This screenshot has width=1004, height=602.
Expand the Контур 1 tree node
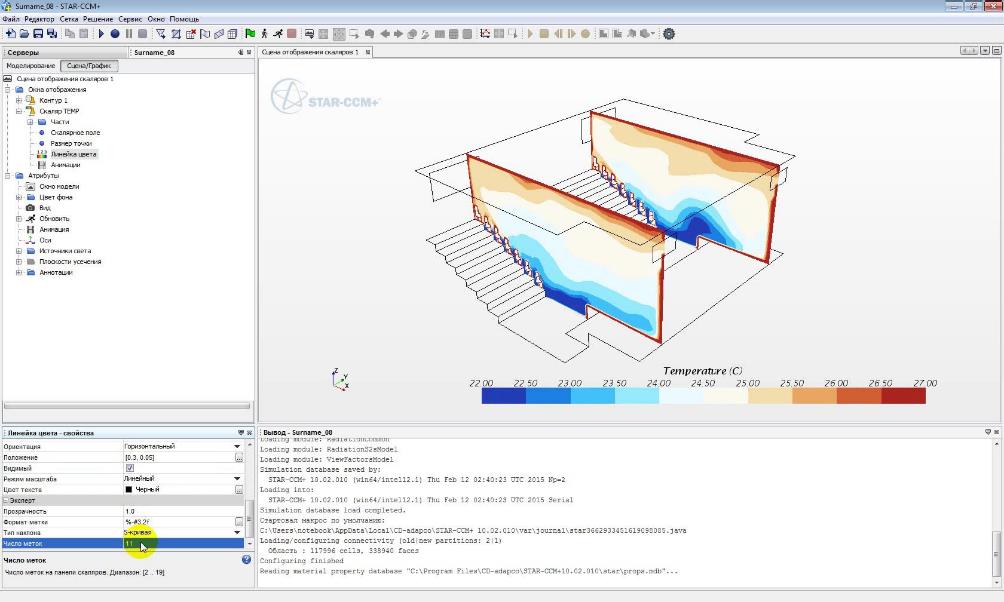click(18, 100)
